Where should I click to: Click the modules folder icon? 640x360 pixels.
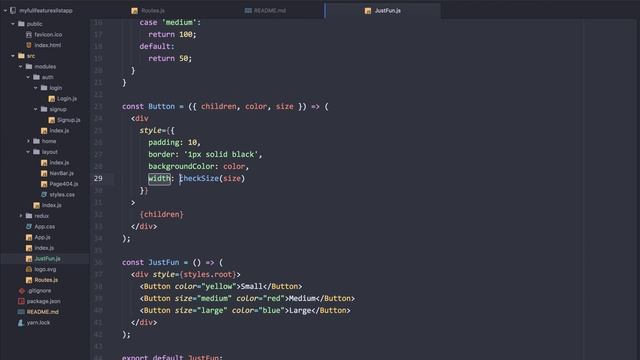coord(29,67)
